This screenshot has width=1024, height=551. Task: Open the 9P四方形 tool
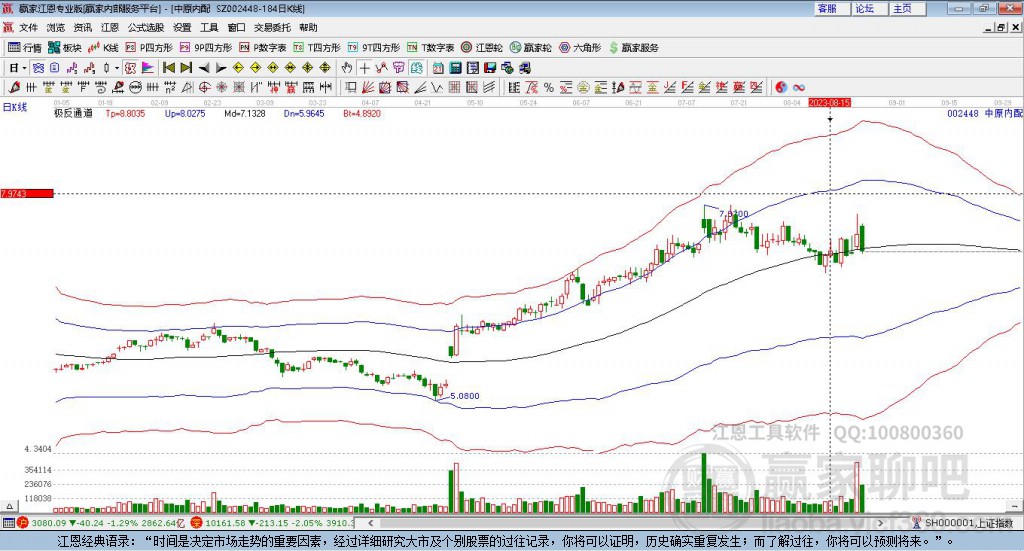click(206, 48)
